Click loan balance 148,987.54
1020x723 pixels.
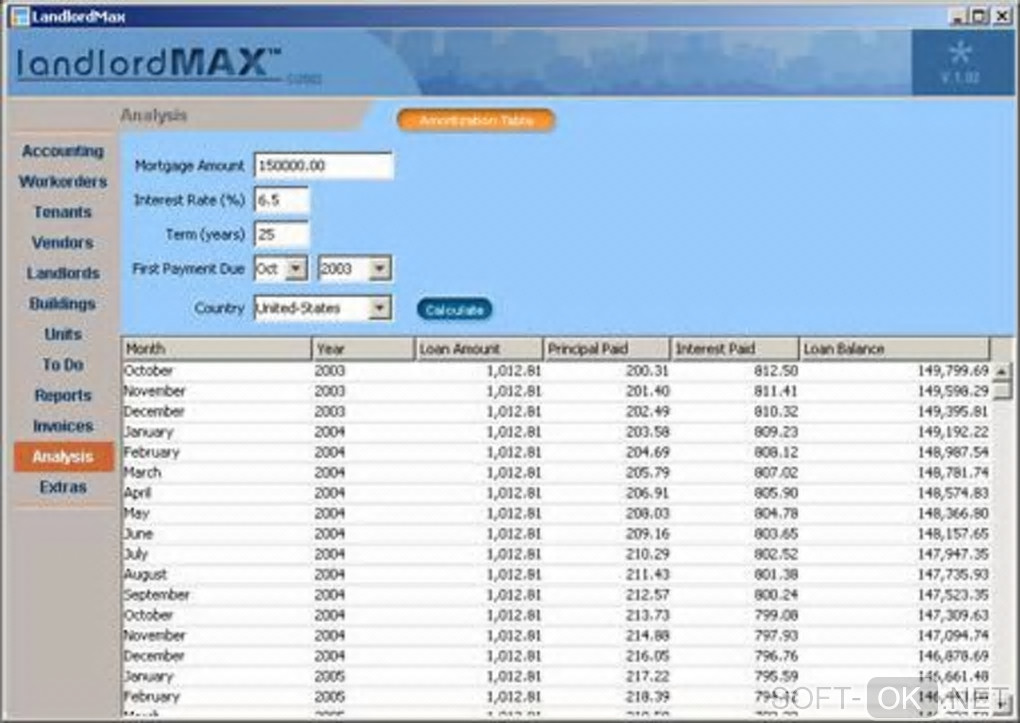(953, 452)
